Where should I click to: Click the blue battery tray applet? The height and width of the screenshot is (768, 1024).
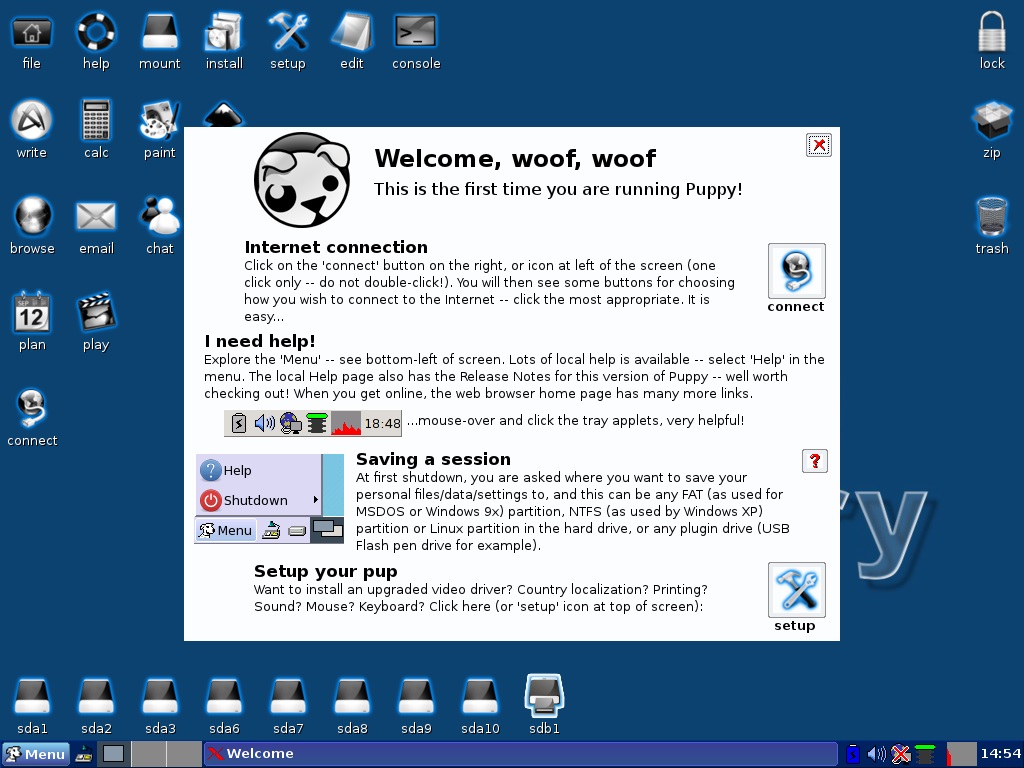[852, 754]
